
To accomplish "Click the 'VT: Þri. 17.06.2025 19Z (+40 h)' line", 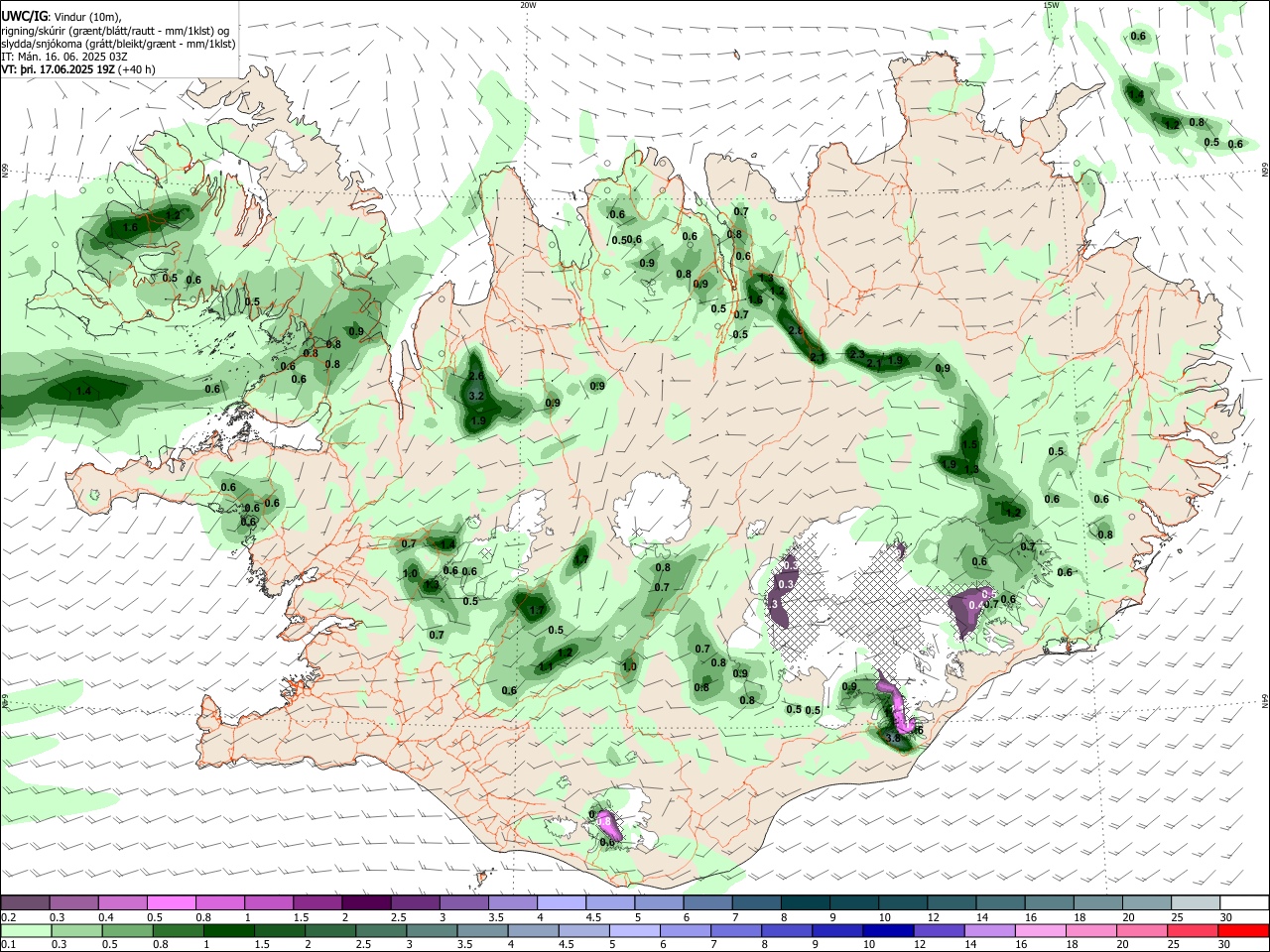I will [x=77, y=69].
